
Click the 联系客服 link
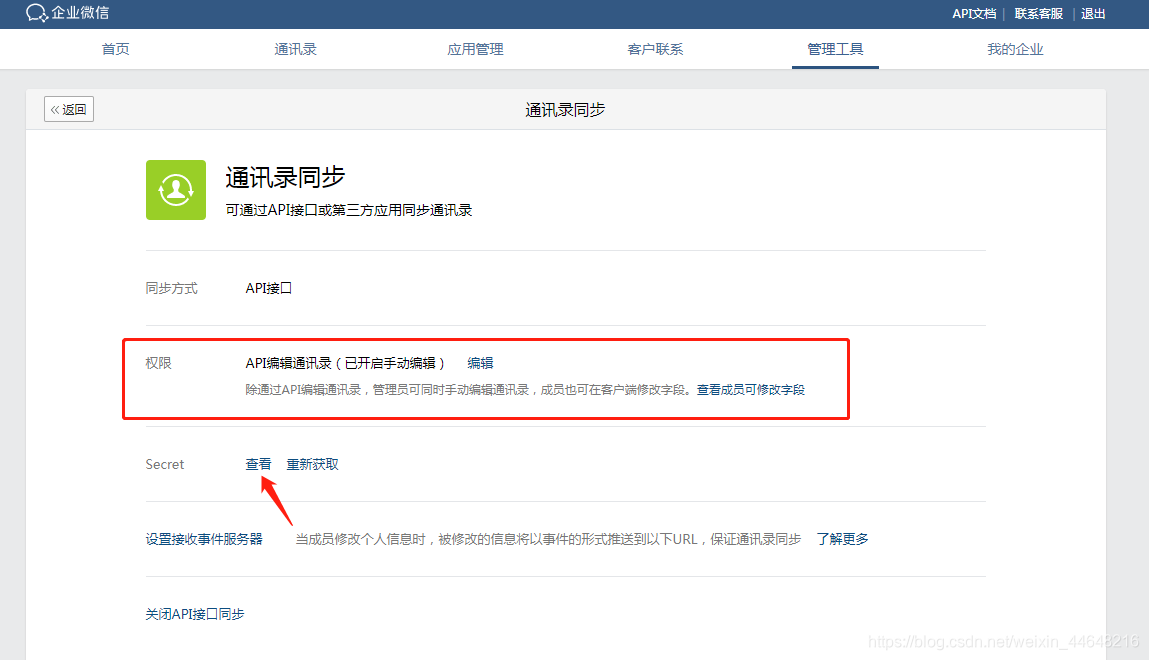point(1038,13)
